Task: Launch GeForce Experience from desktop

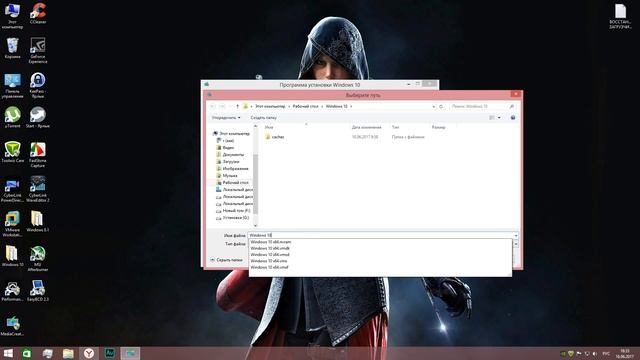Action: (x=38, y=50)
